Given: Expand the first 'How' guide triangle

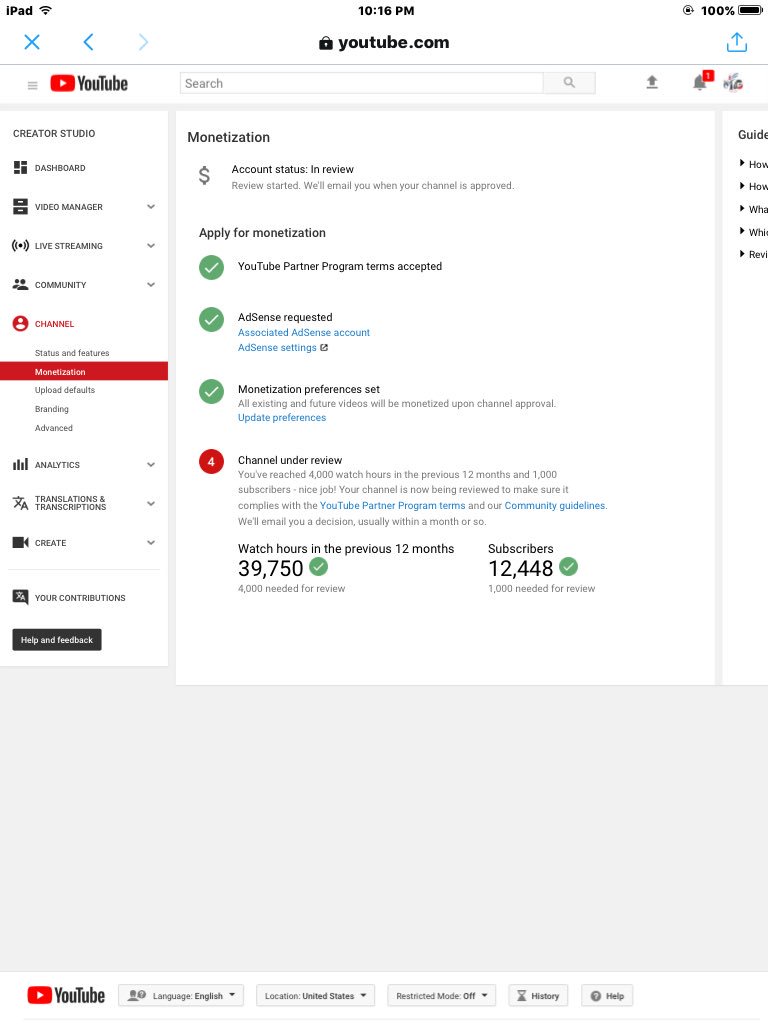Looking at the screenshot, I should (742, 163).
